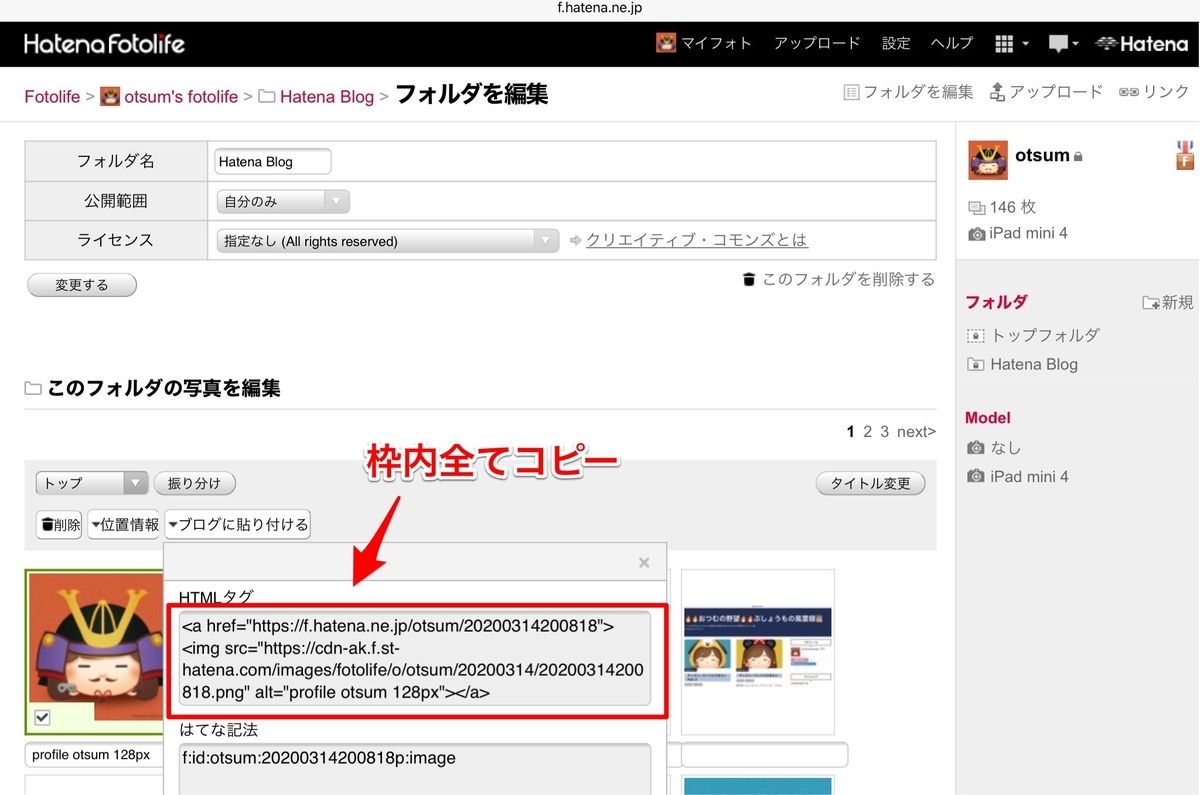Click the タイトル変更 button
The image size is (1200, 795).
pyautogui.click(x=871, y=483)
